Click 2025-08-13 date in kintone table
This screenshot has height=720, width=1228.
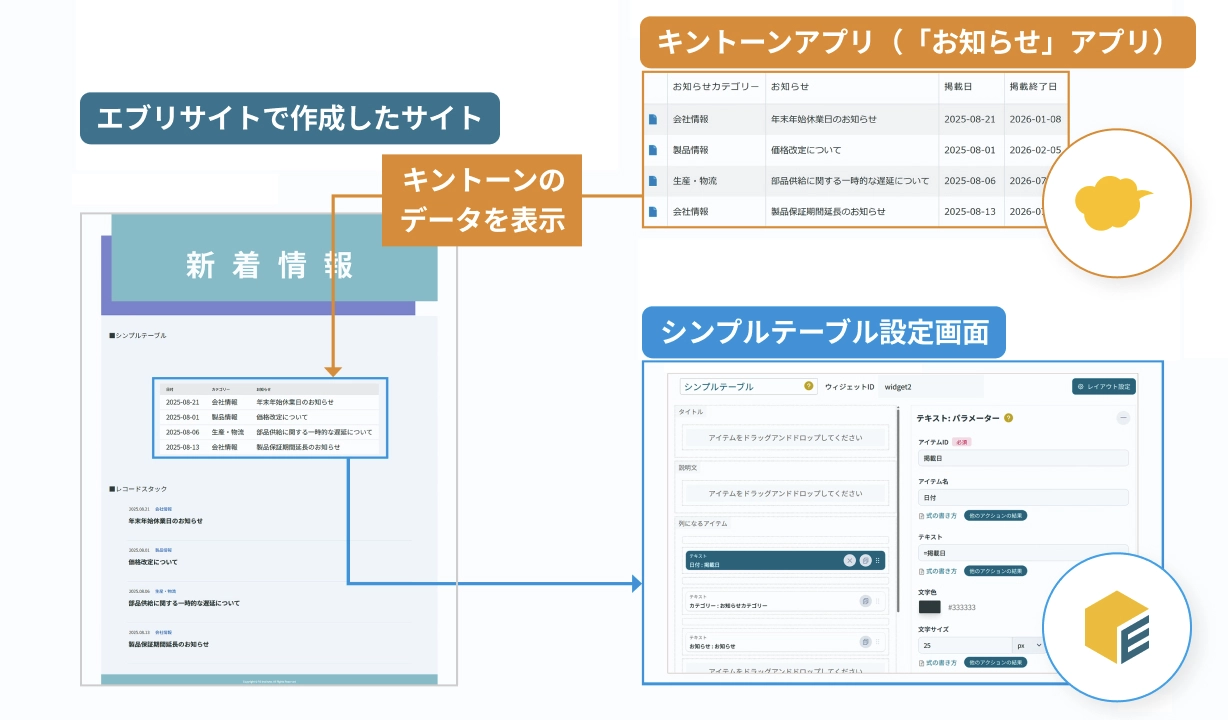(970, 212)
